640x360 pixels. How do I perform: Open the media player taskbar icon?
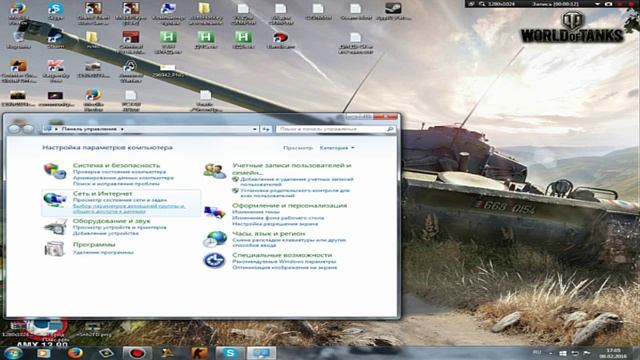[x=44, y=353]
